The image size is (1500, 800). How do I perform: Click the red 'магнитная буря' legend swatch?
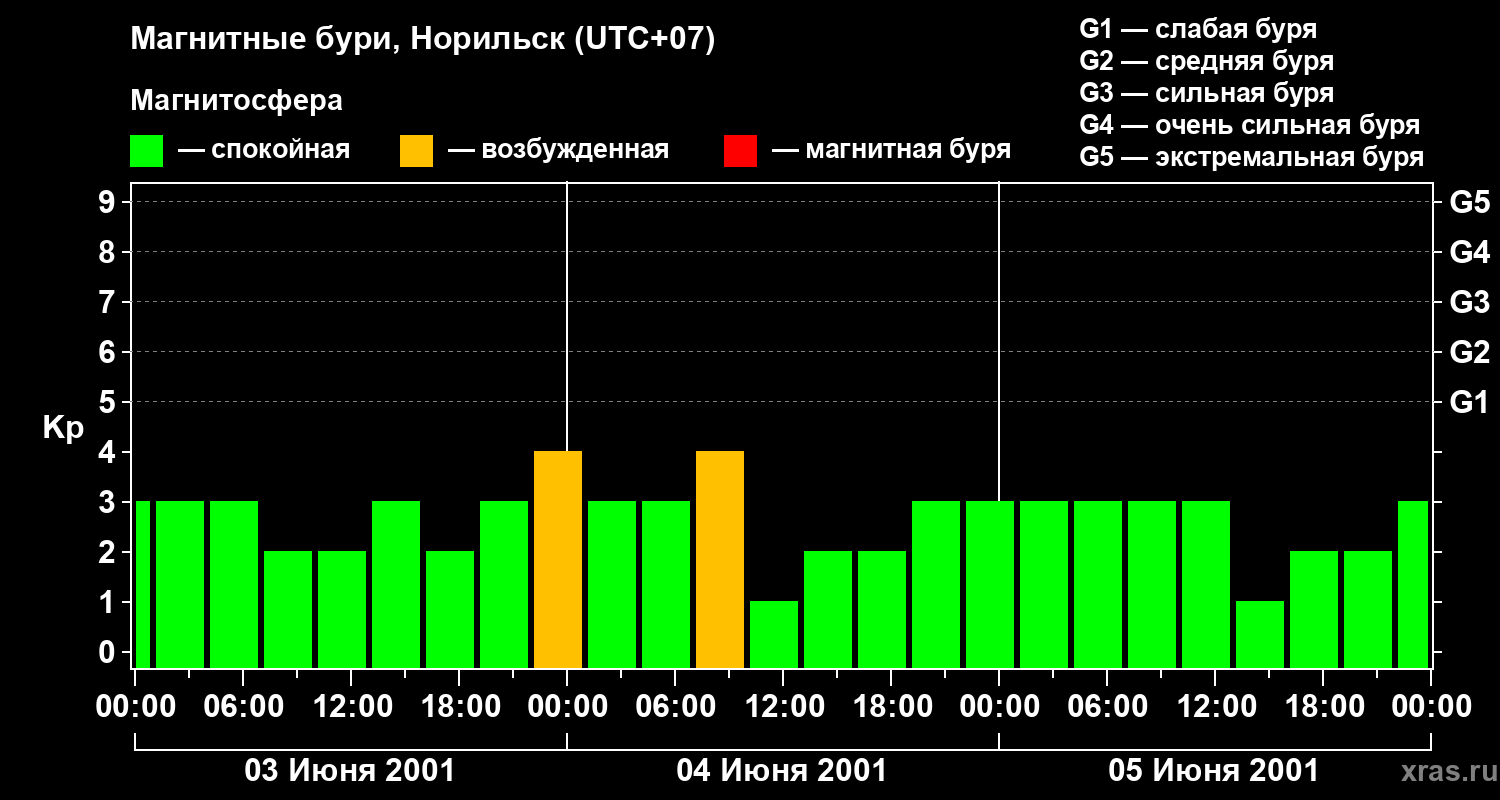[740, 151]
